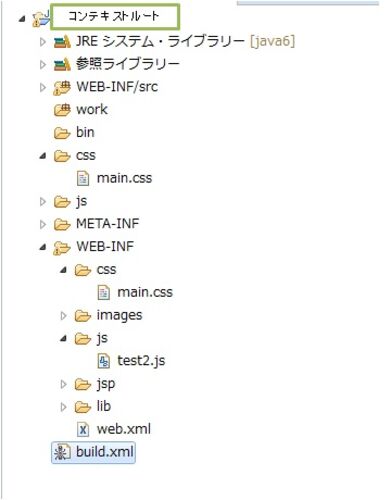
Task: Click the main.css file icon under WEB-INF
Action: pyautogui.click(x=104, y=293)
